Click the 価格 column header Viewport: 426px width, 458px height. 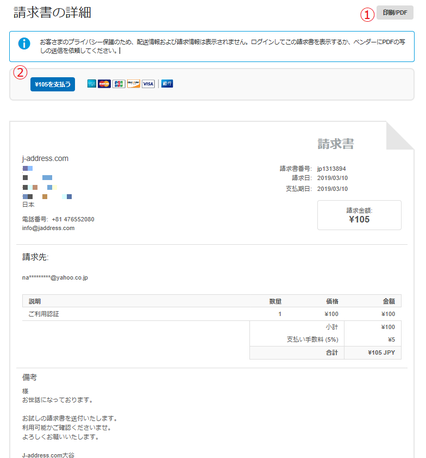click(x=332, y=301)
